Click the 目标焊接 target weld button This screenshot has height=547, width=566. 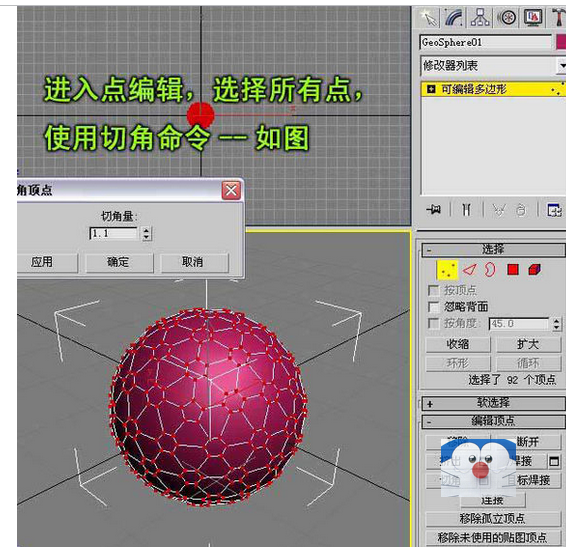click(528, 481)
